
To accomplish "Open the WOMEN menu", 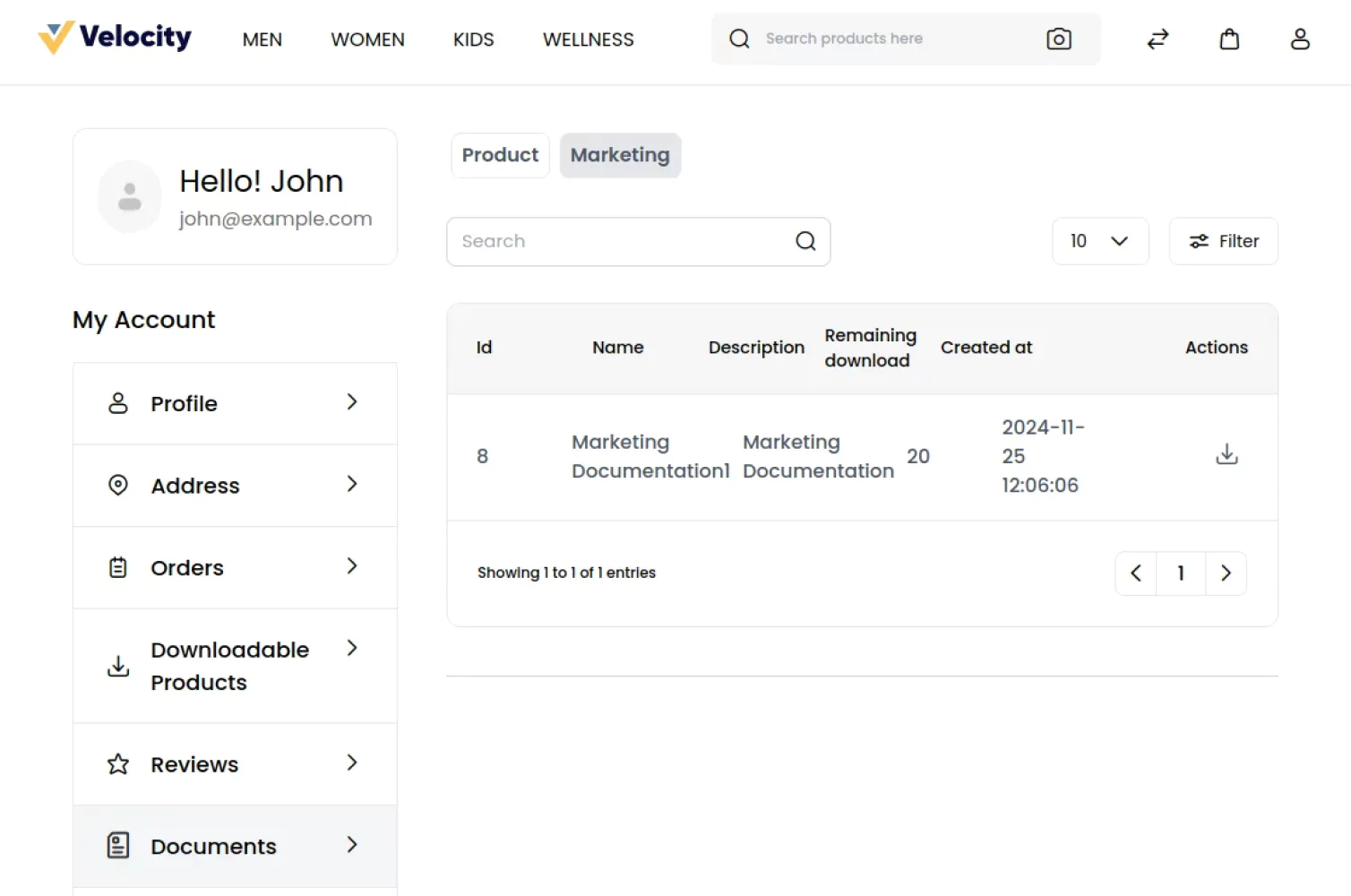I will [367, 39].
